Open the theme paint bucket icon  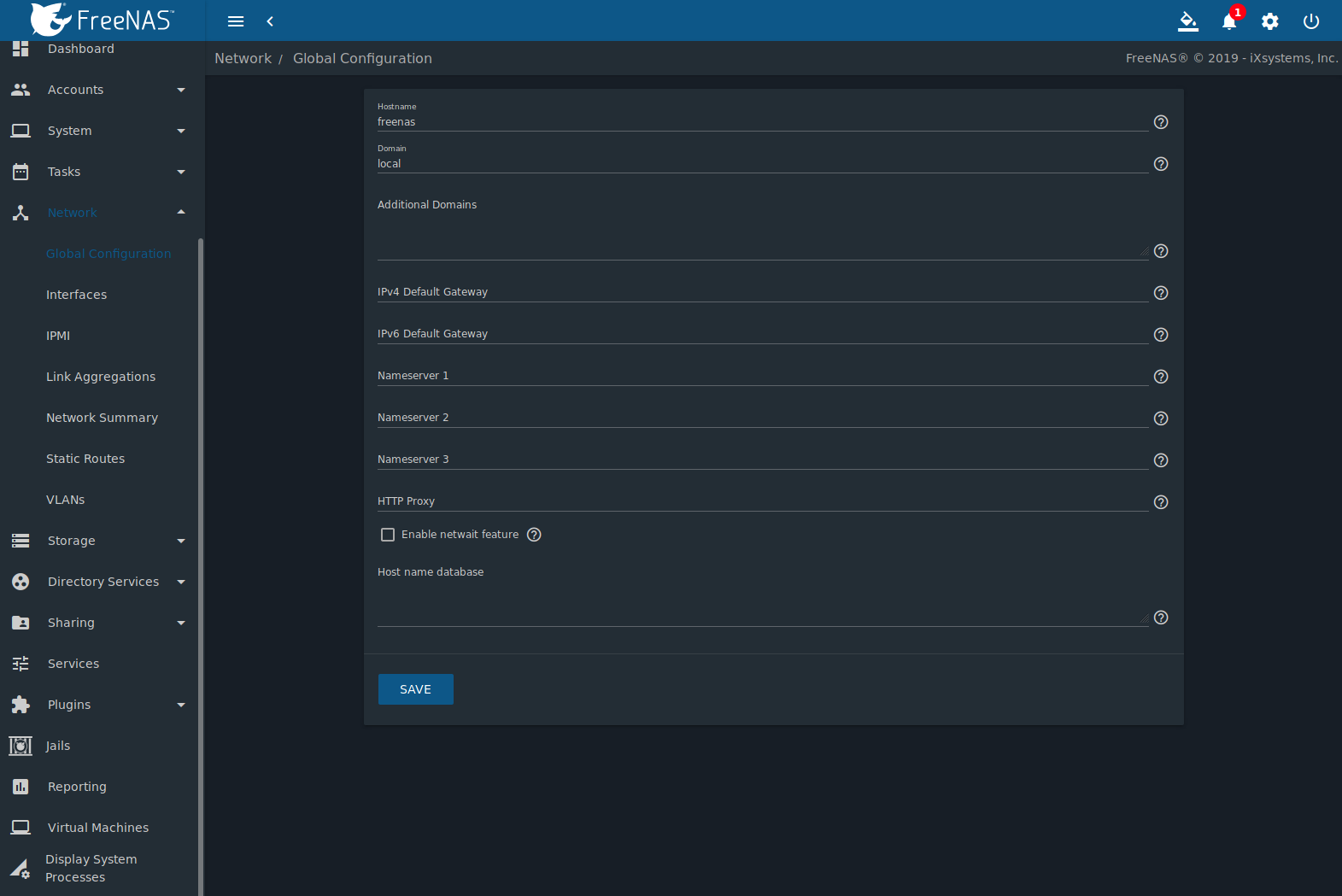pyautogui.click(x=1188, y=21)
